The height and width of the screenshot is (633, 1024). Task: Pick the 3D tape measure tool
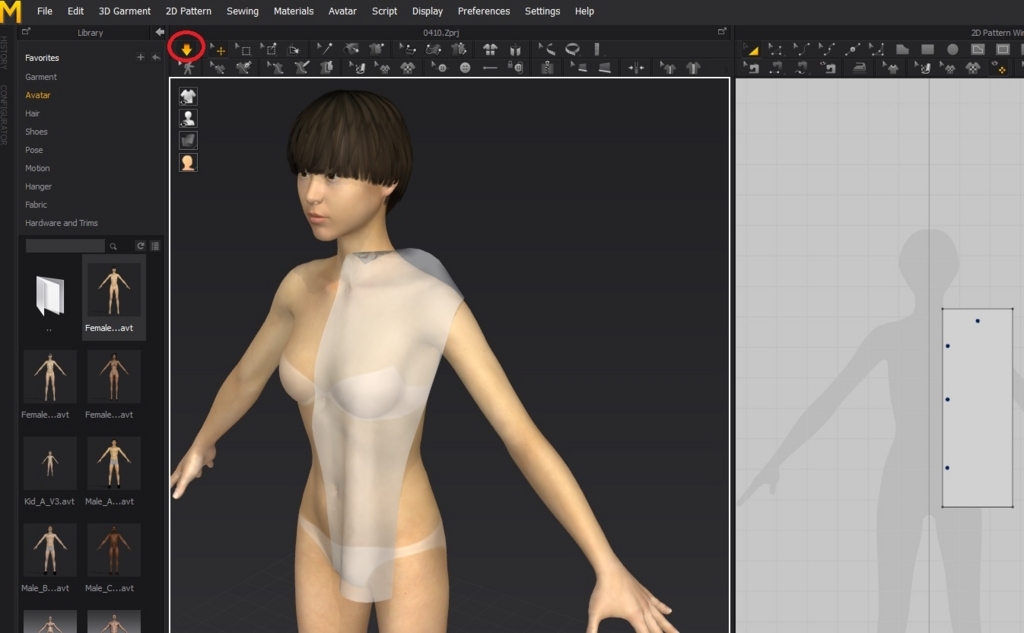point(546,49)
